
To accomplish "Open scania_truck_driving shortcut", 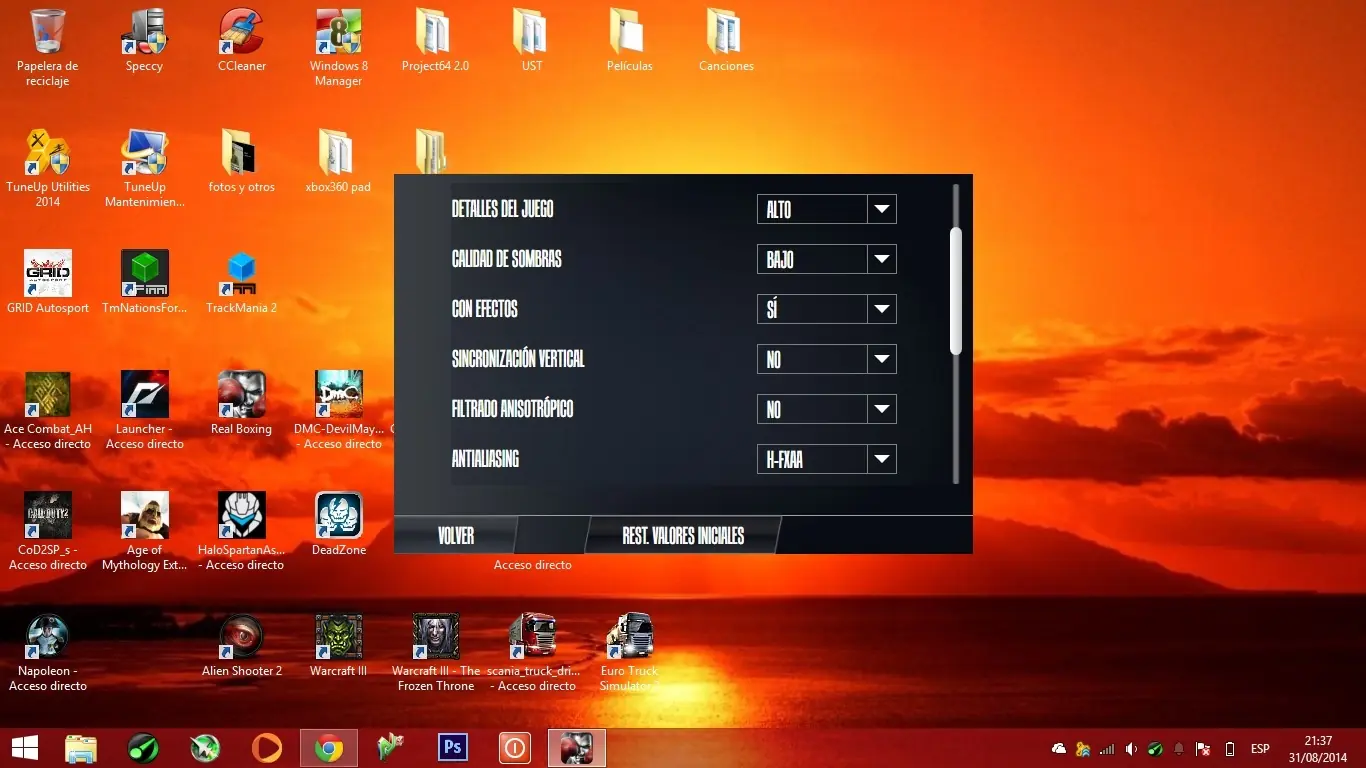I will tap(532, 652).
